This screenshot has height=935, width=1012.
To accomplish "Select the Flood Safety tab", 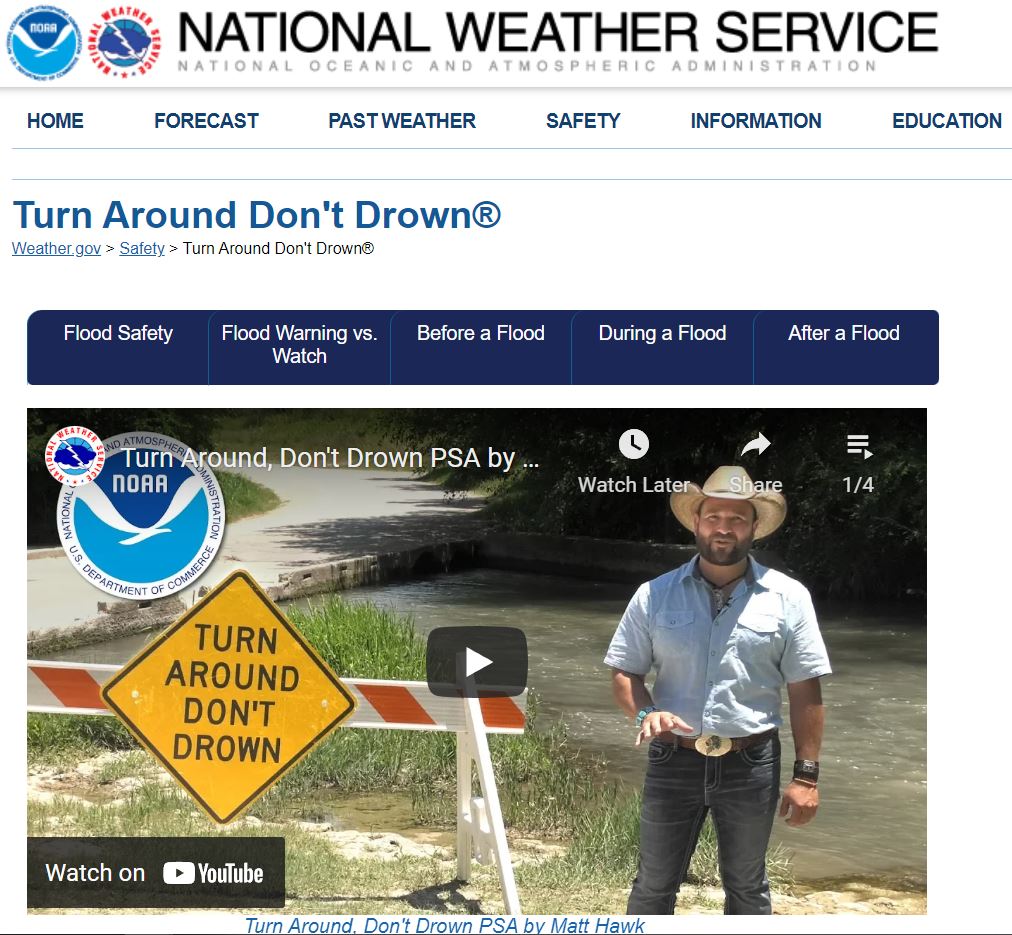I will point(117,347).
